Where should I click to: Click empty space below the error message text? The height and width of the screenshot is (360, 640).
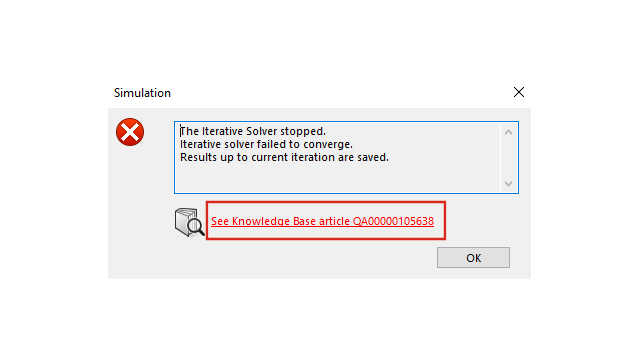[x=337, y=178]
